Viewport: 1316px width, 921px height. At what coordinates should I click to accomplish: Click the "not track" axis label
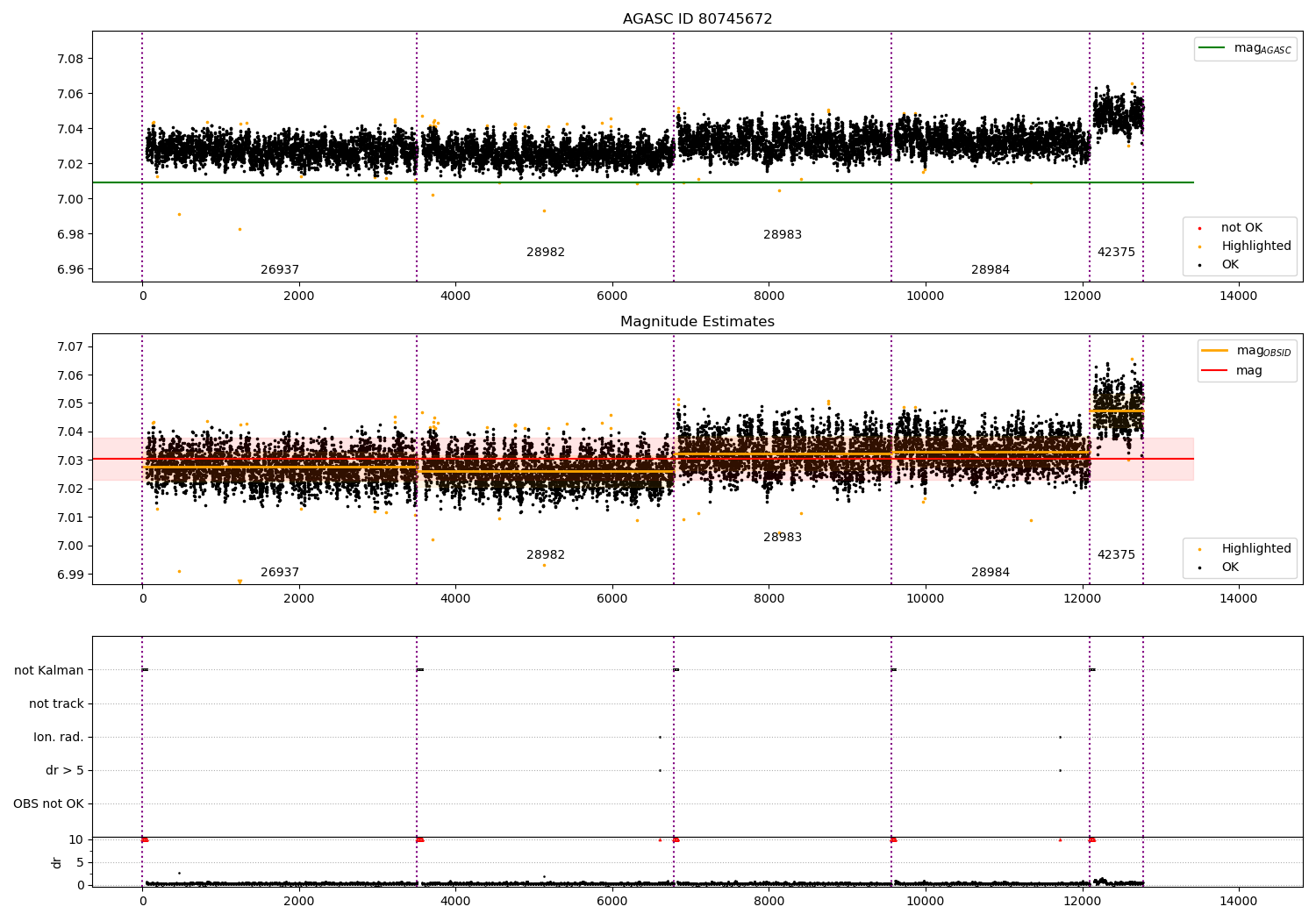click(56, 704)
